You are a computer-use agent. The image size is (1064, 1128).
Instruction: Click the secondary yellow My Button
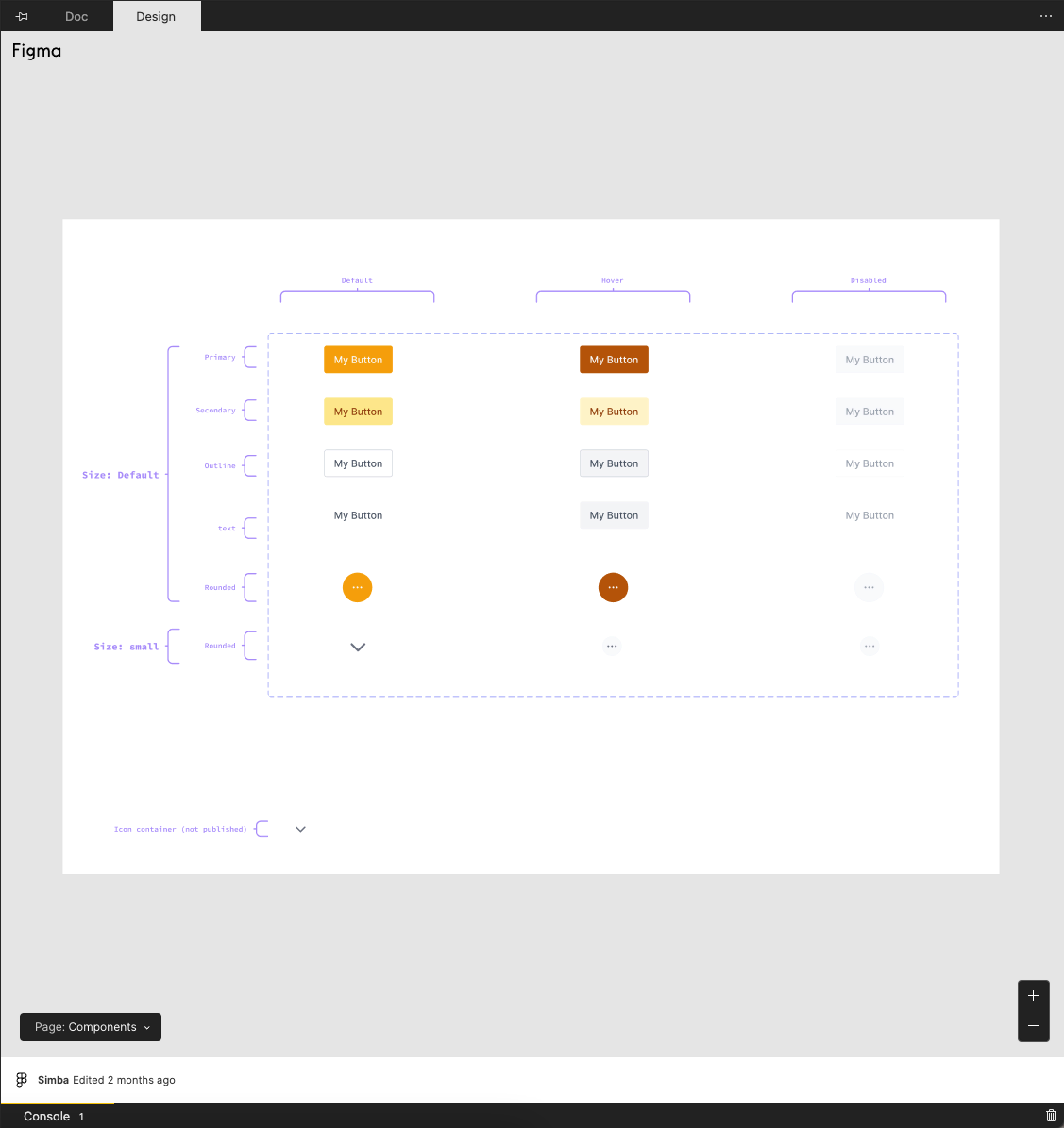358,412
